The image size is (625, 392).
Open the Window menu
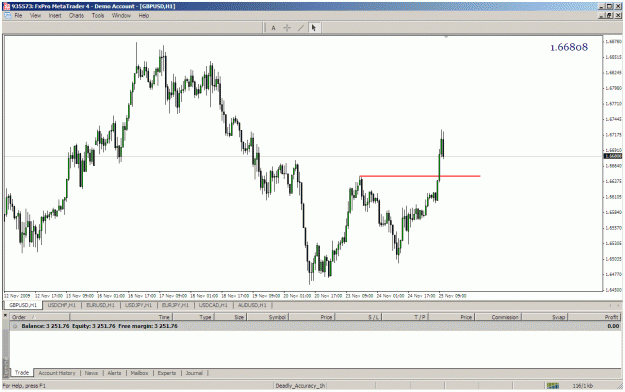(x=121, y=16)
